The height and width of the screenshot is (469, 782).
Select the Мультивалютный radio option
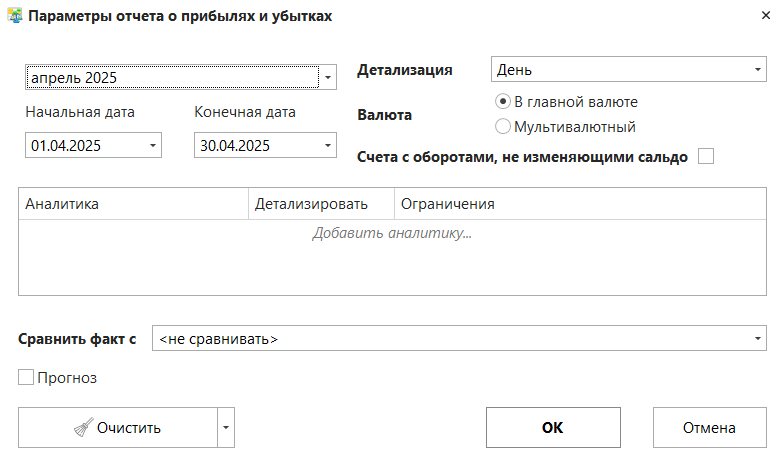pos(503,127)
